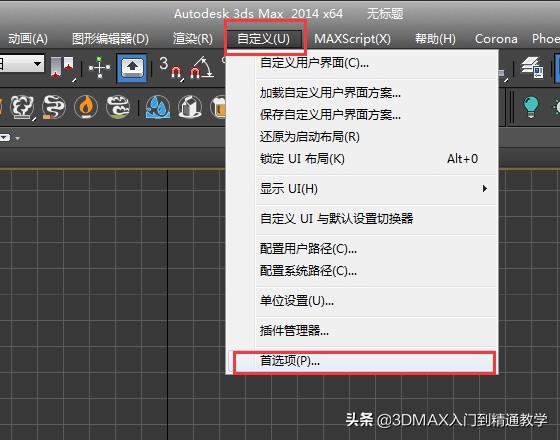
Task: Open the MAXScript(X) menu
Action: coord(352,39)
